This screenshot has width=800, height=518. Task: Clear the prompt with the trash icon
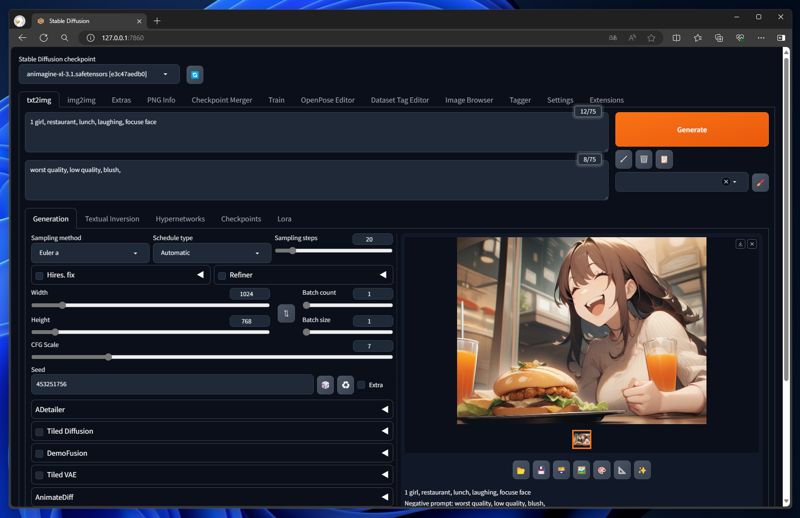pyautogui.click(x=644, y=159)
